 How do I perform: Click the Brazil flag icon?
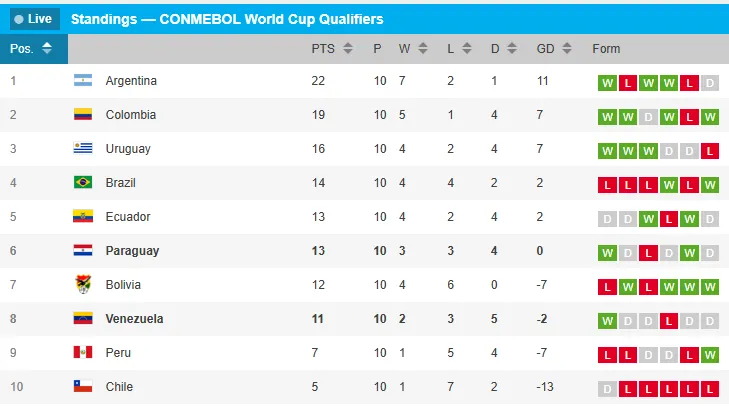[x=83, y=183]
